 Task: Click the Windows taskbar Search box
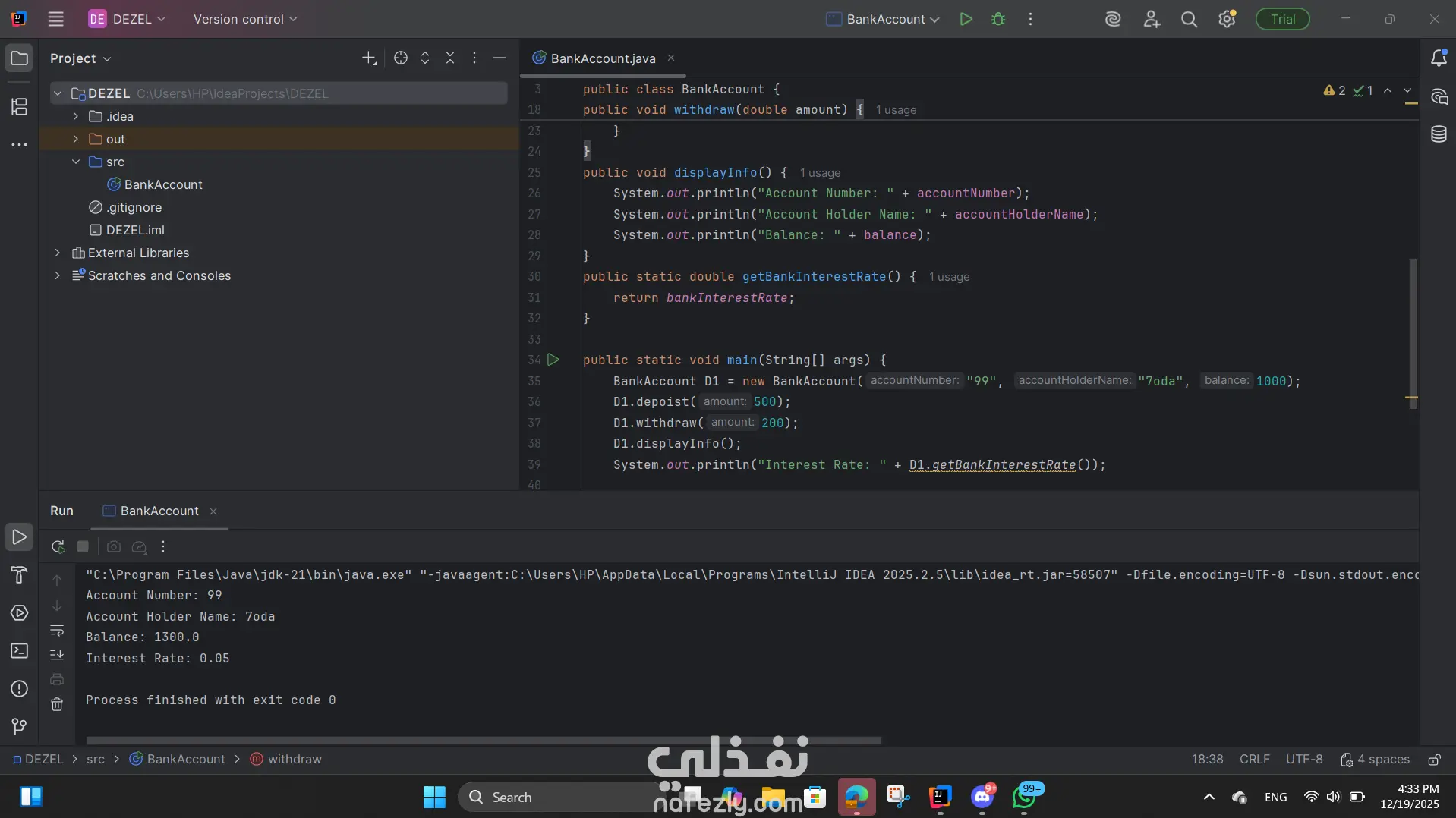click(x=560, y=797)
